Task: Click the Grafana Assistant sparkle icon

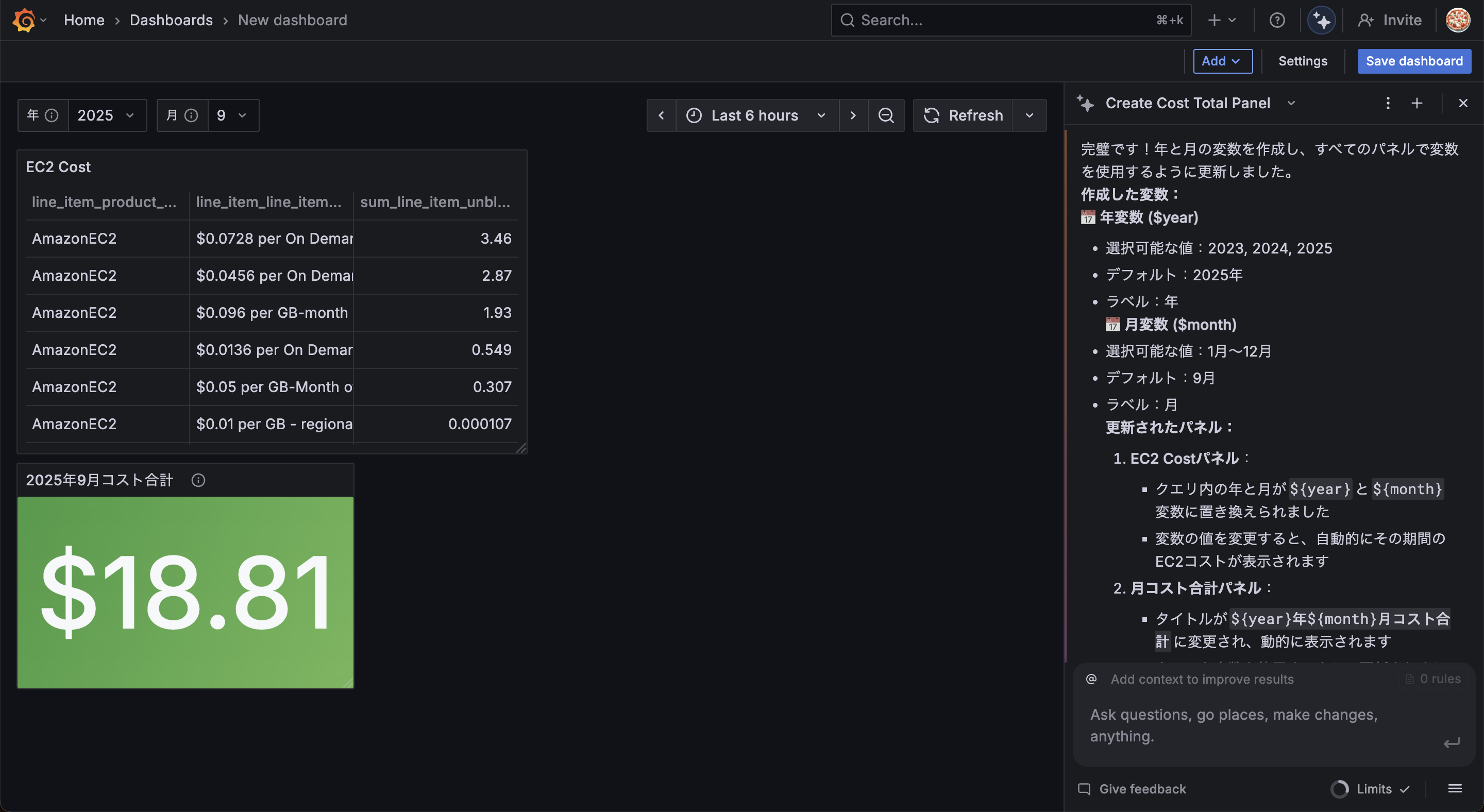Action: pos(1321,20)
